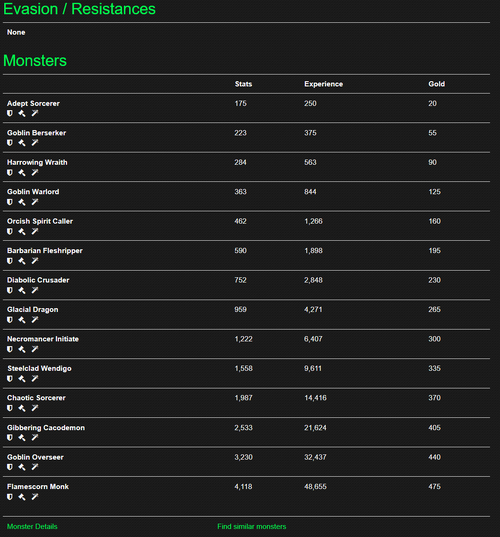Click wand icon under Gibbering Cacodemon
The image size is (500, 537).
tap(35, 437)
